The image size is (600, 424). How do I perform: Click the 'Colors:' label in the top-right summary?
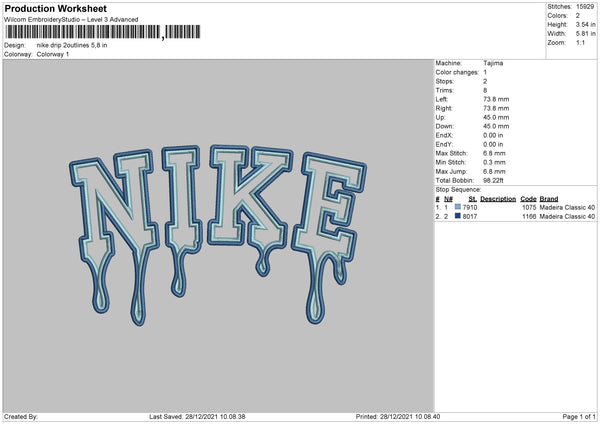coord(557,16)
